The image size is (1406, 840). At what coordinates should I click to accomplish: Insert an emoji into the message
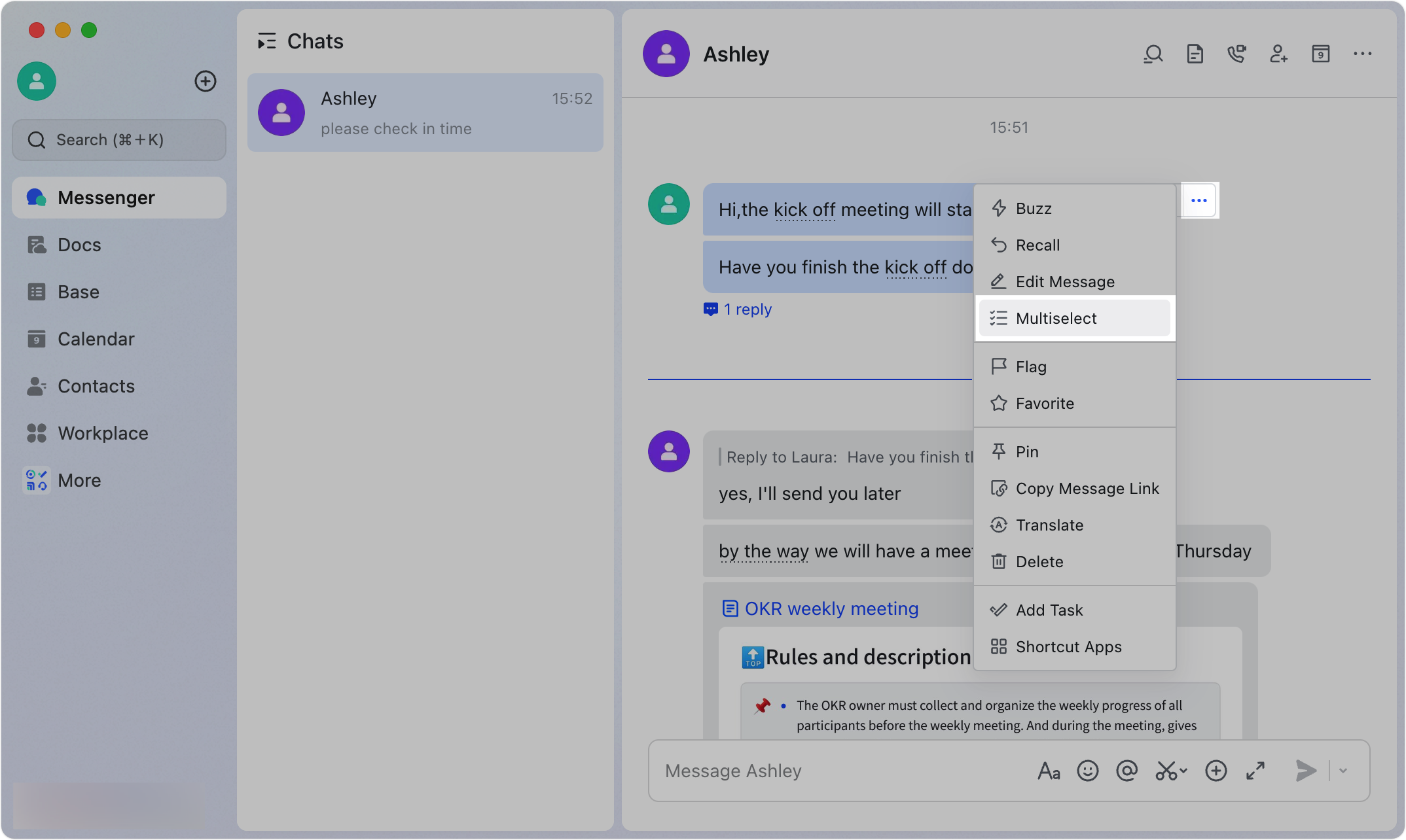1088,771
